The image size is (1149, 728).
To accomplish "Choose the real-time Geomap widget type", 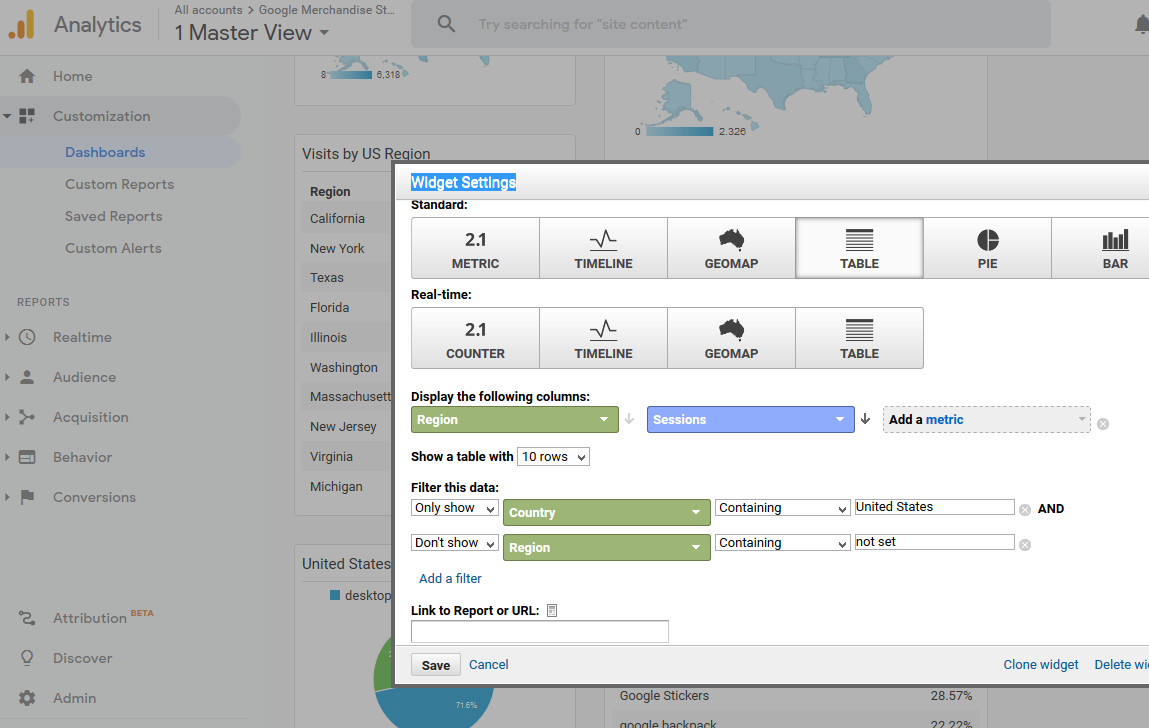I will 731,338.
